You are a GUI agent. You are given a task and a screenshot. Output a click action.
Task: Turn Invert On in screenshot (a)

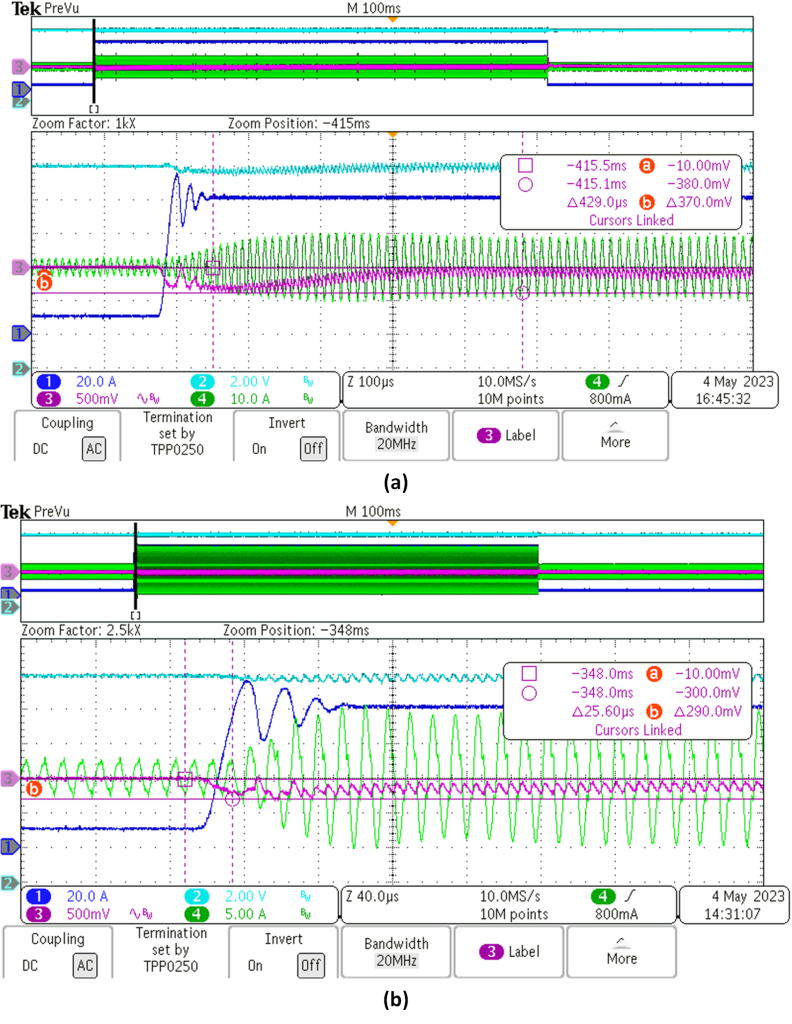[259, 449]
